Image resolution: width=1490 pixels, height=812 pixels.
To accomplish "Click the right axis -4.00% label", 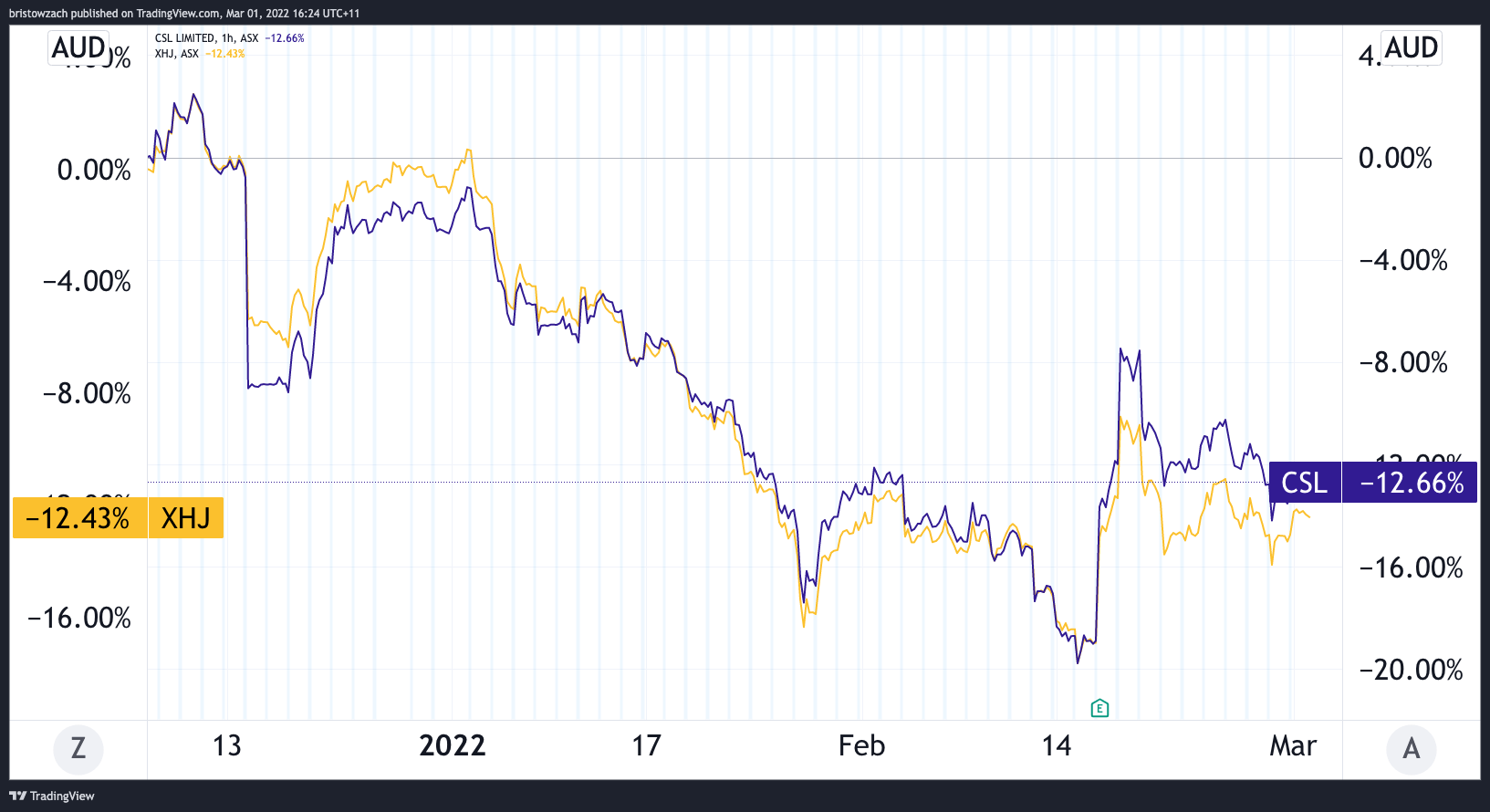I will click(1403, 260).
